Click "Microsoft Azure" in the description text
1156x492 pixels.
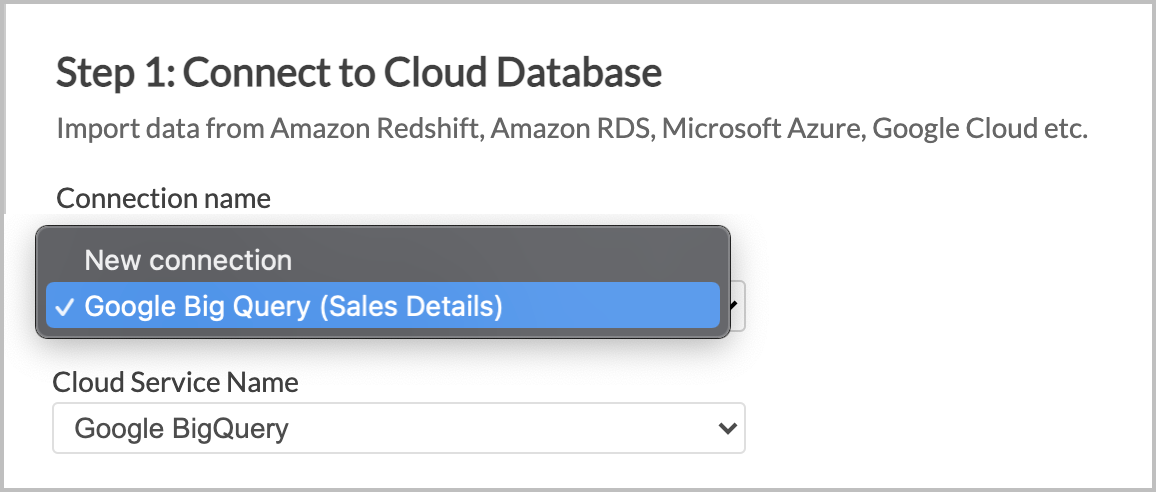point(763,129)
